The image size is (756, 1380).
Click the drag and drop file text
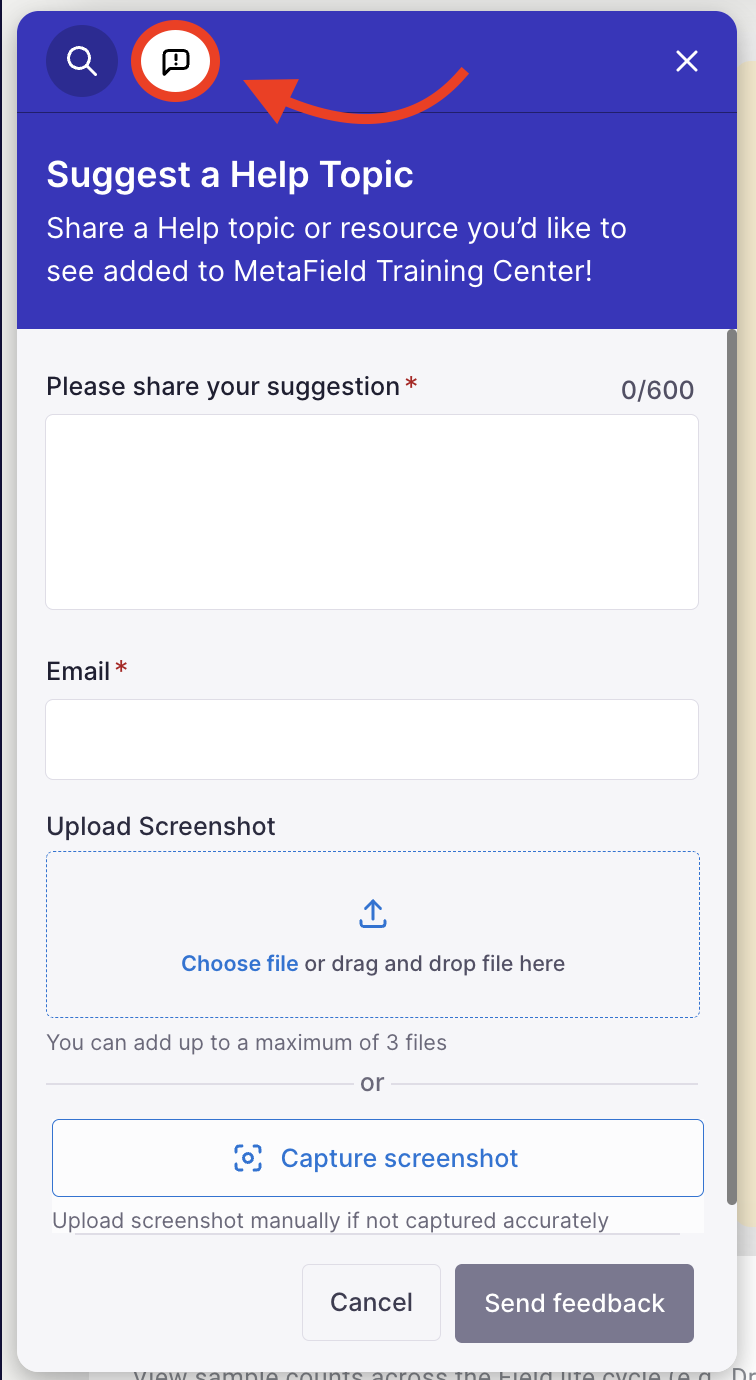click(435, 964)
